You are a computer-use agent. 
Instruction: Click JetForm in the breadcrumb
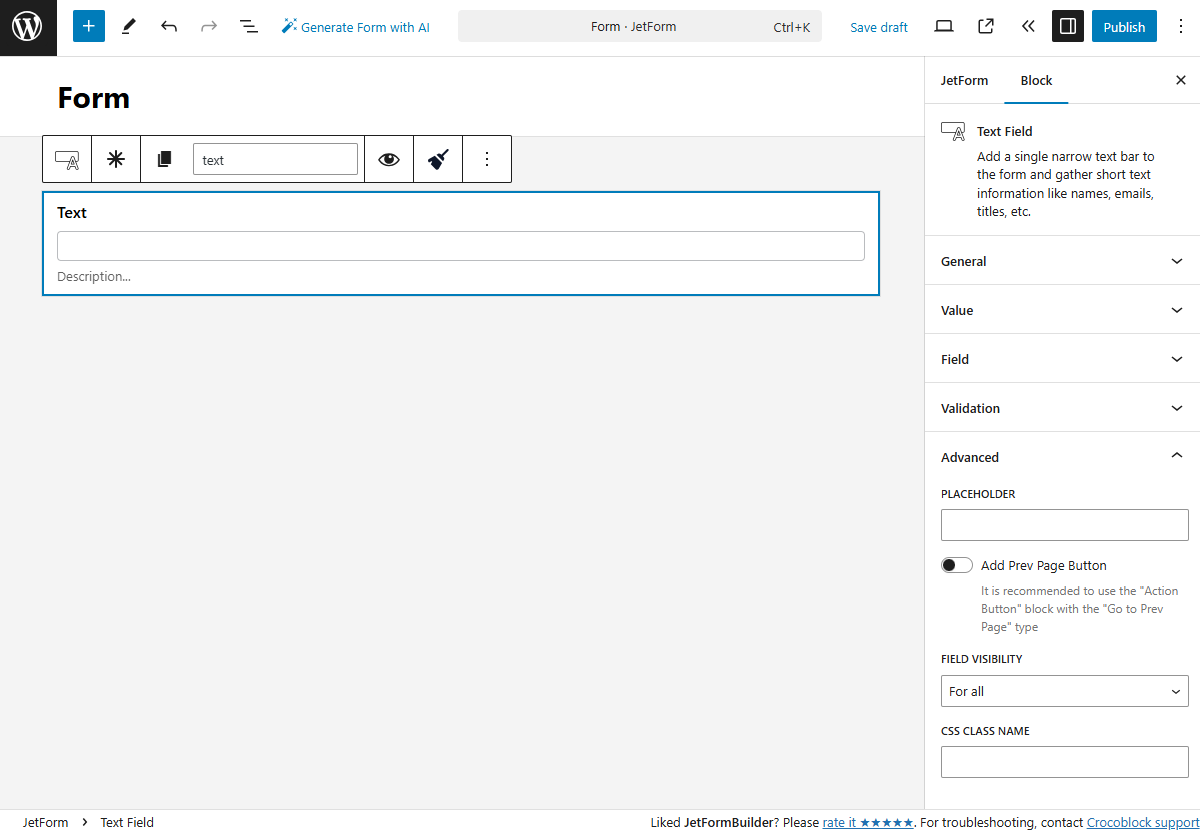pyautogui.click(x=46, y=822)
